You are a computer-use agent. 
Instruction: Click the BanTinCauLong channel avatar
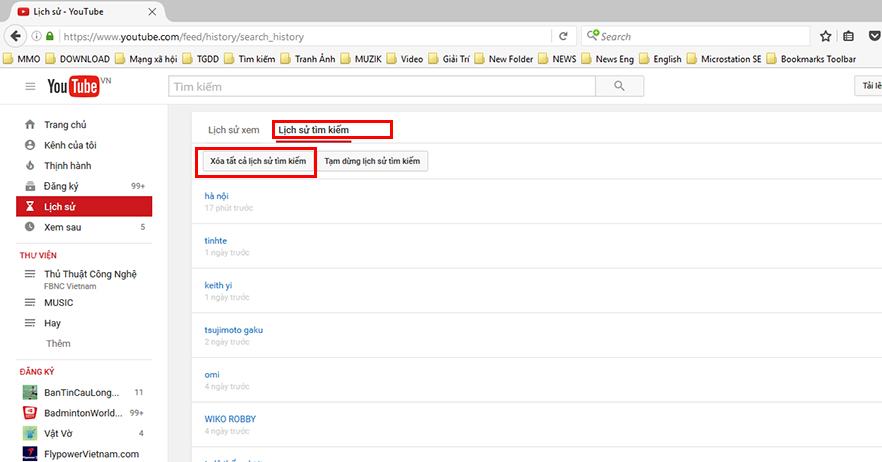30,392
